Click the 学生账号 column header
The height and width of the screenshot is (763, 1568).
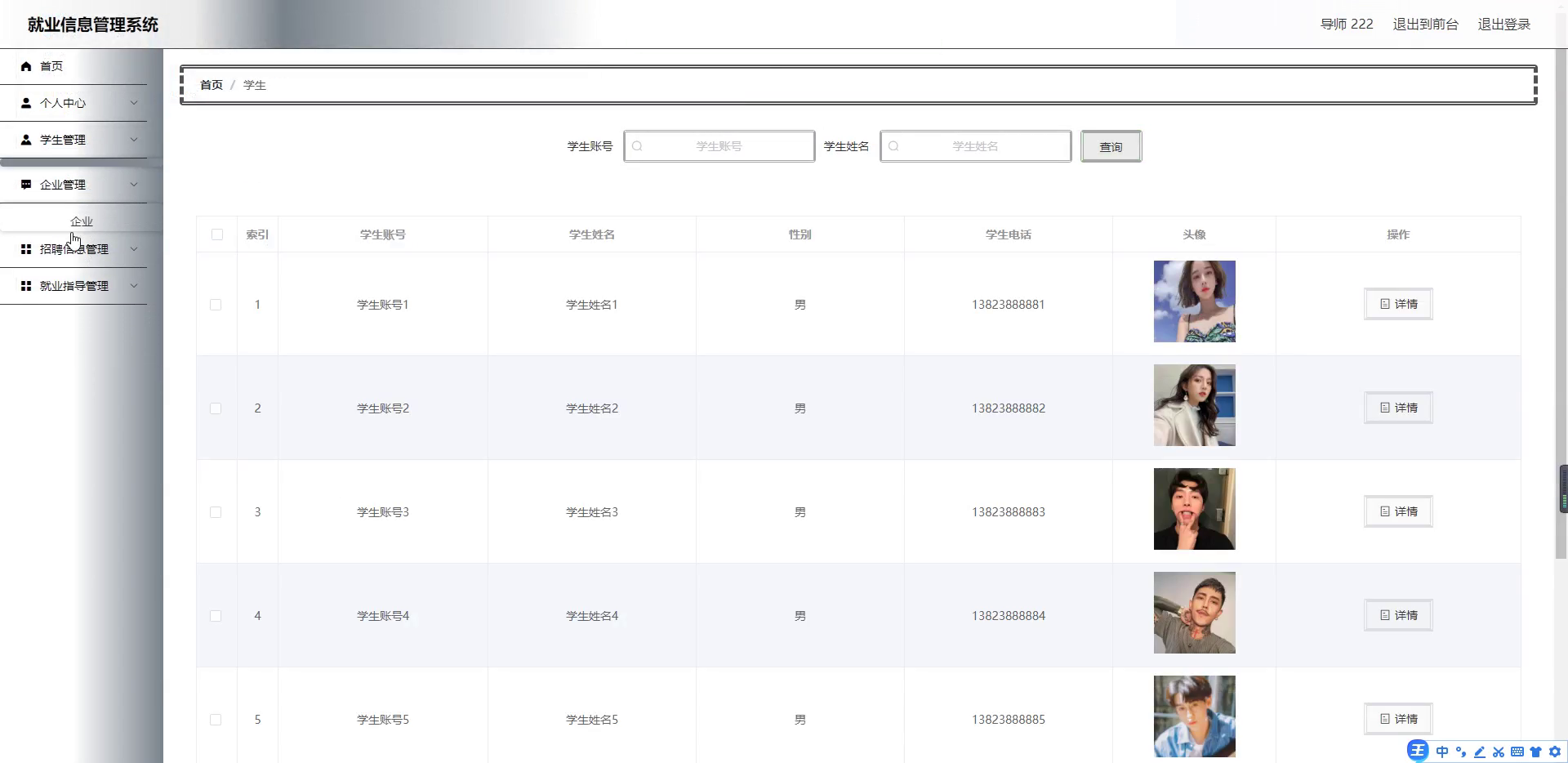382,234
